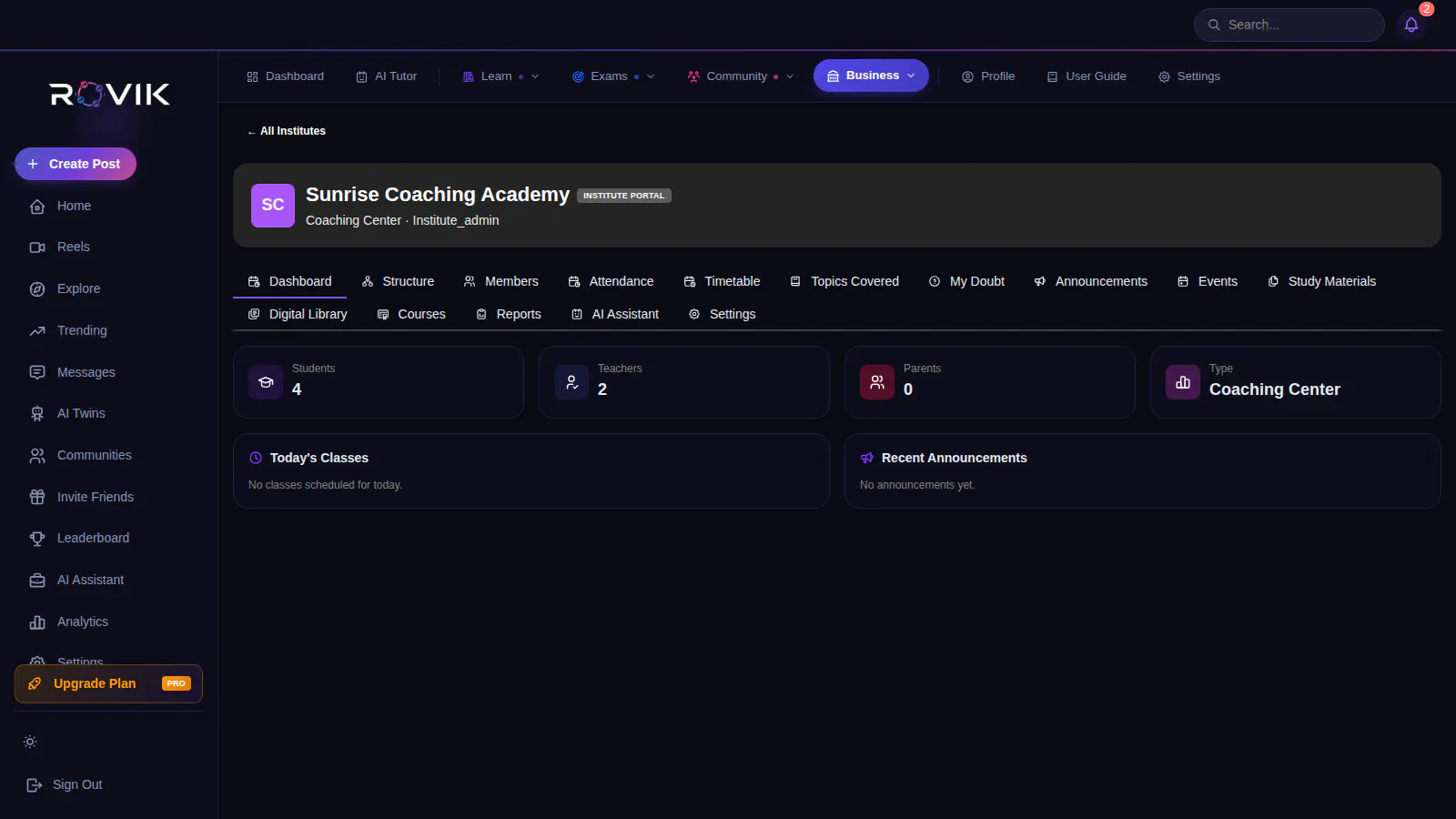Click the Today's Classes clock icon
Screen dimensions: 1456x819
[x=256, y=458]
